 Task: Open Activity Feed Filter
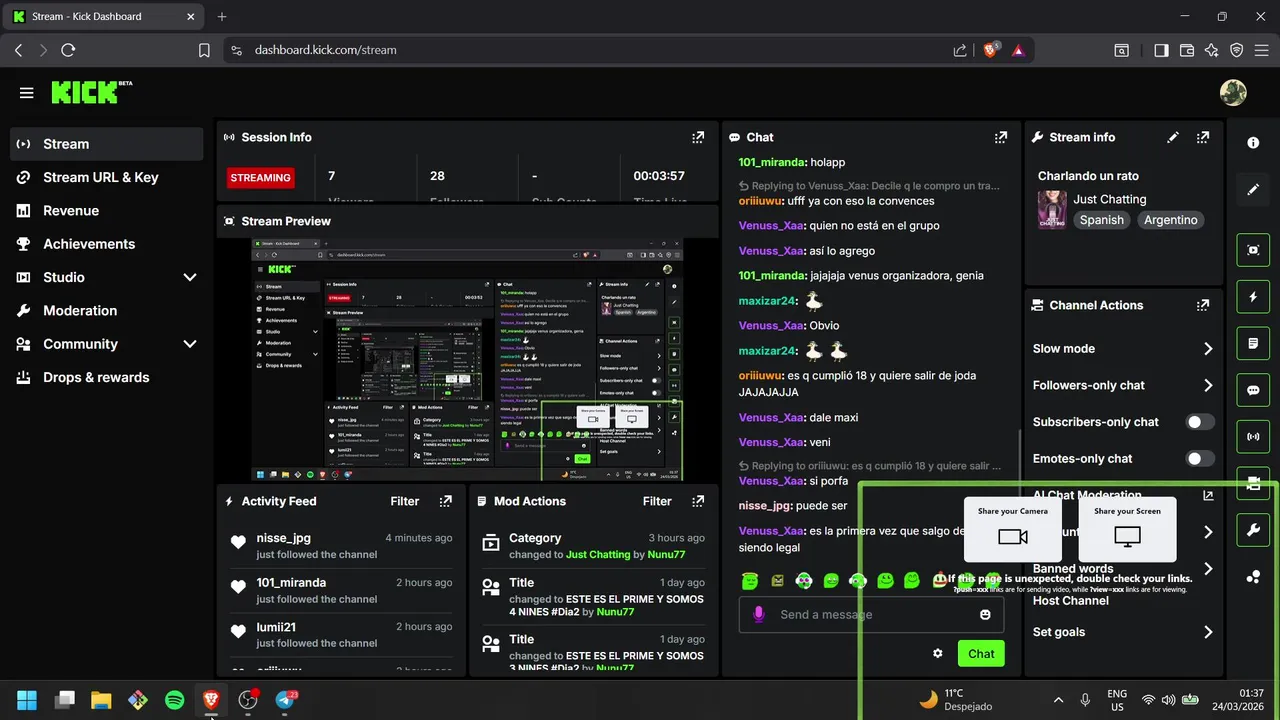405,501
